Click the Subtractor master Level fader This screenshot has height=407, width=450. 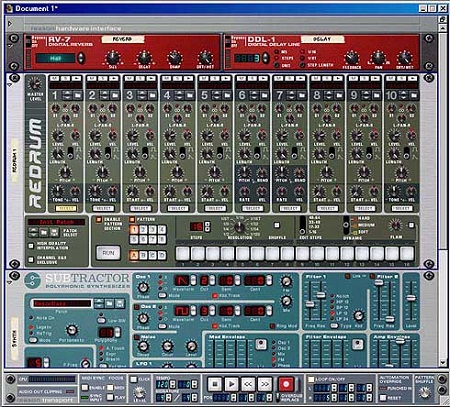(411, 298)
